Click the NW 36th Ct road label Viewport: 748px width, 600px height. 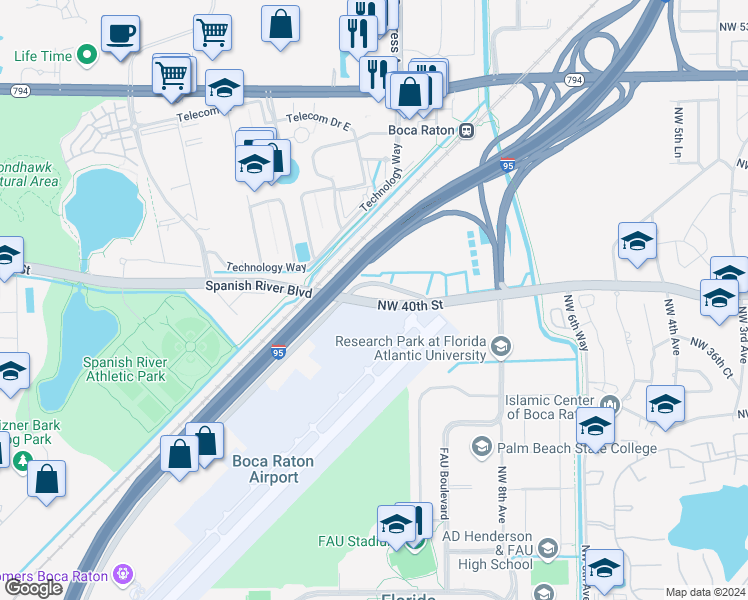point(711,358)
